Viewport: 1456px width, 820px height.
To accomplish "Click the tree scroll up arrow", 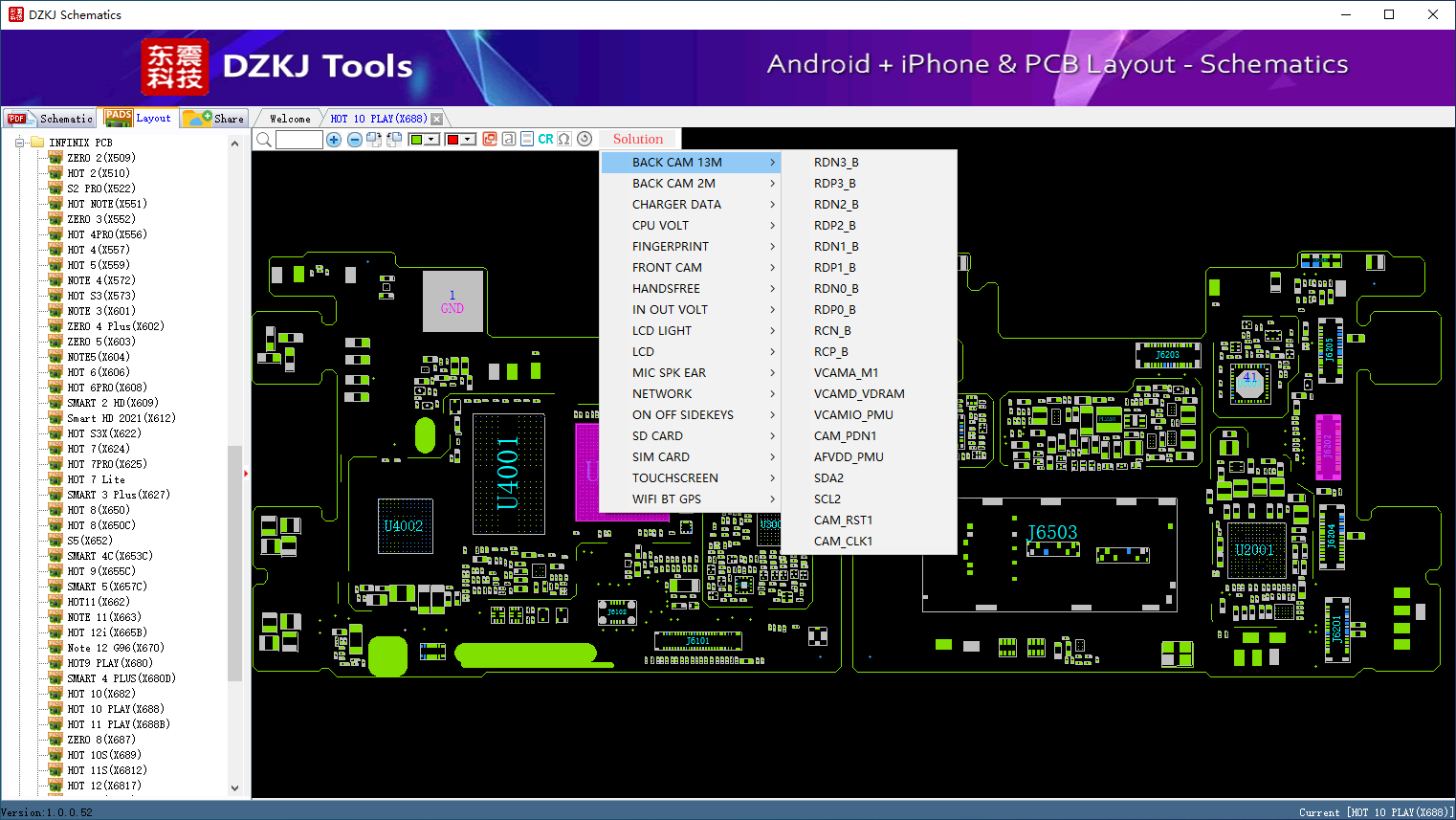I will click(x=234, y=144).
